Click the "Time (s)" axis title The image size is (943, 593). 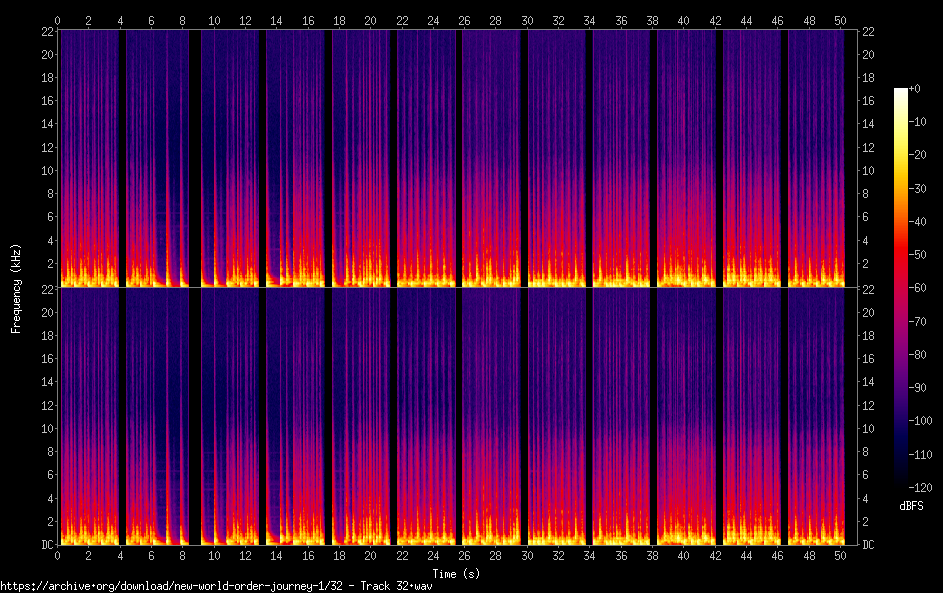pyautogui.click(x=455, y=573)
